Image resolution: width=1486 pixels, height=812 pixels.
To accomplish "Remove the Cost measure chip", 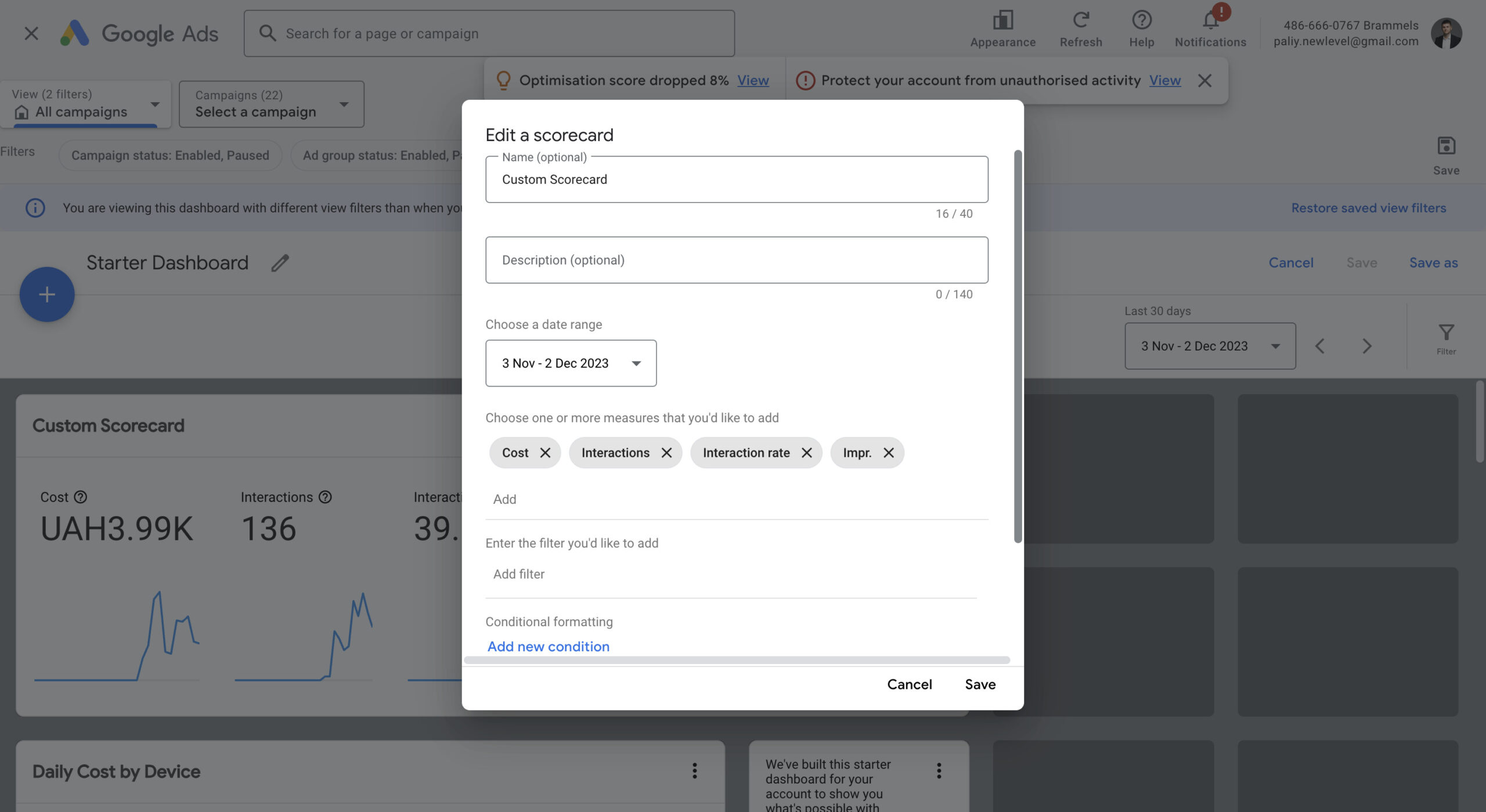I will (x=545, y=453).
